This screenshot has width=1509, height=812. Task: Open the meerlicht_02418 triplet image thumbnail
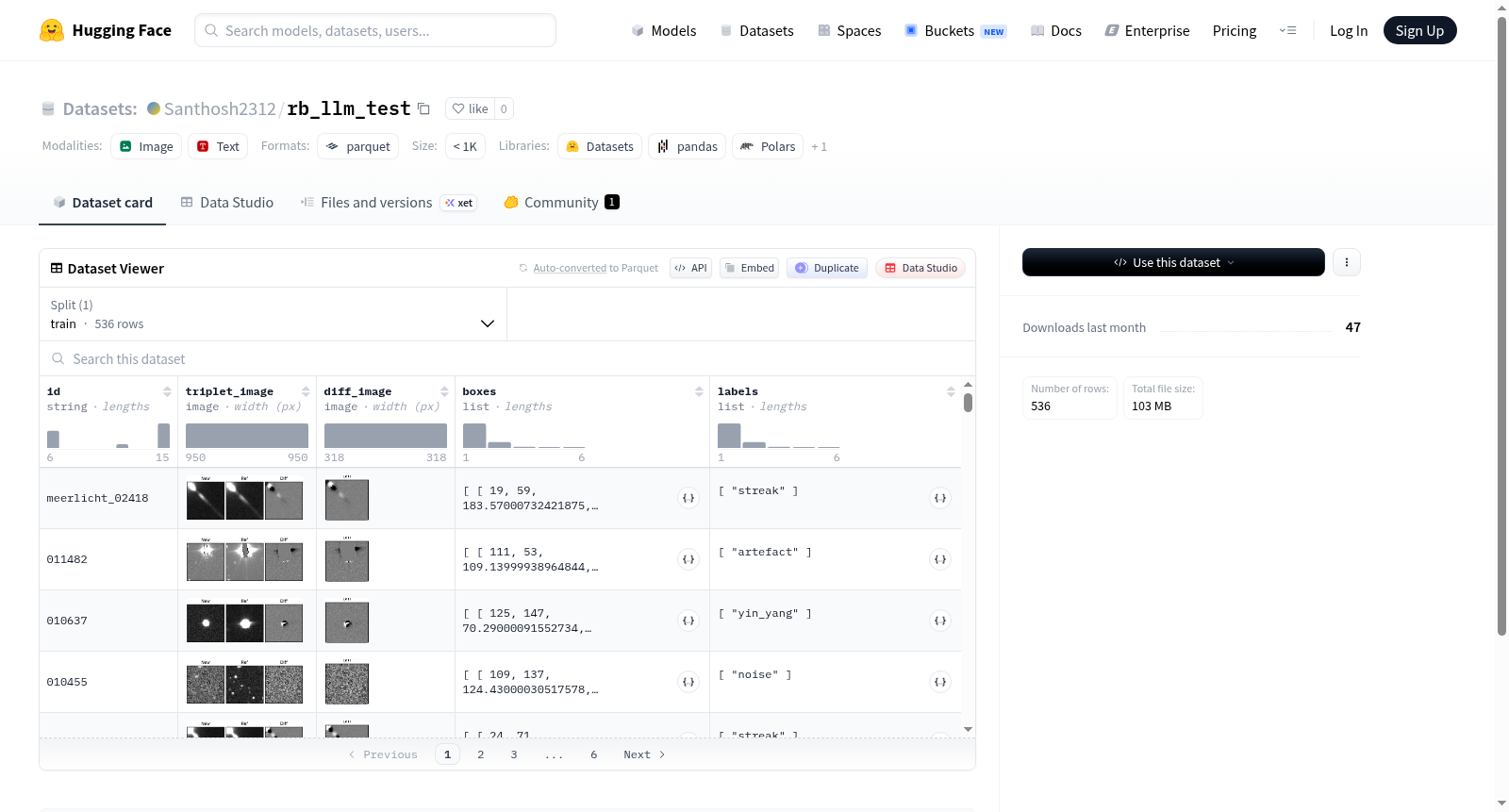pos(245,498)
